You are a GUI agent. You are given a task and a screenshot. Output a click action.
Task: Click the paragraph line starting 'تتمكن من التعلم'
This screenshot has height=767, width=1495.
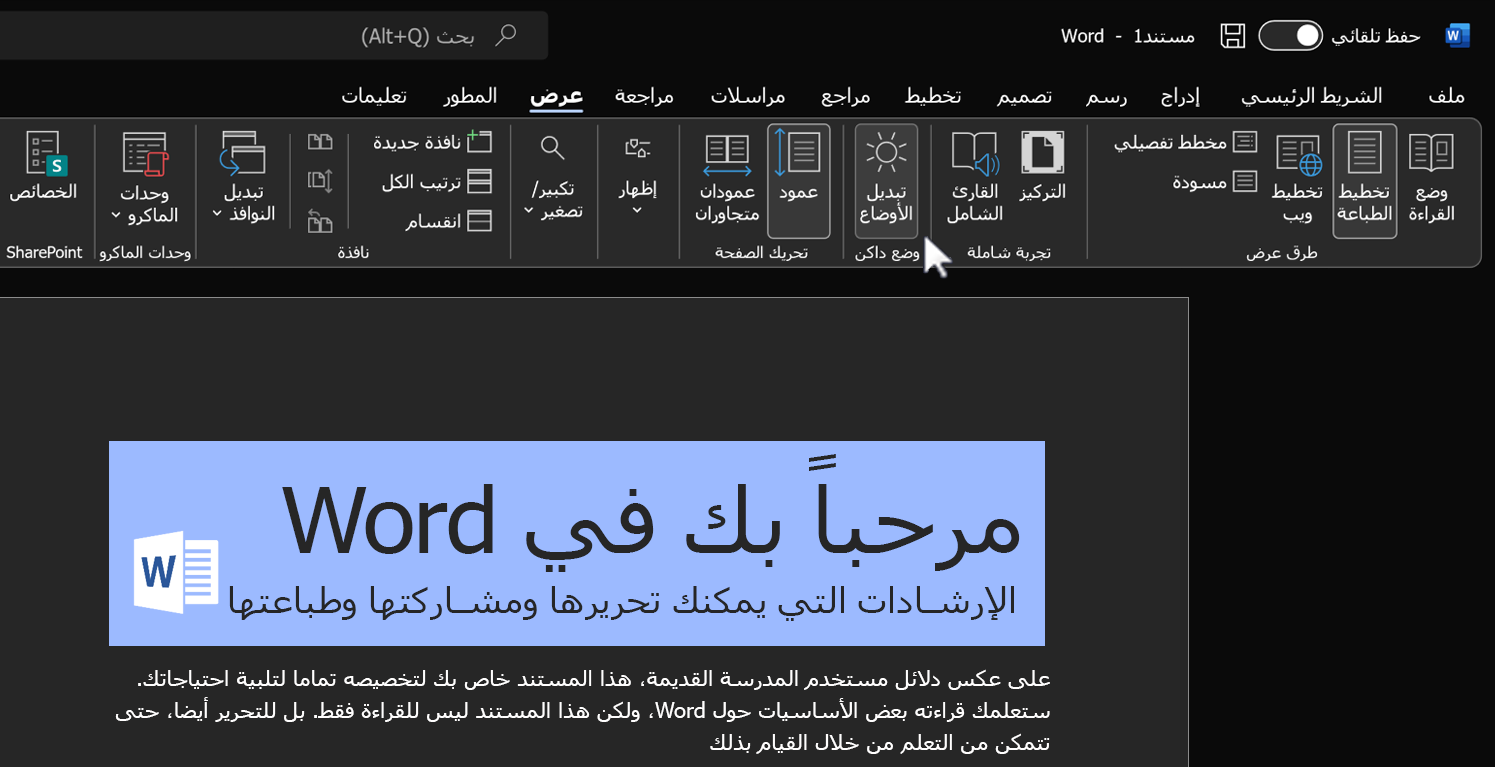(881, 743)
